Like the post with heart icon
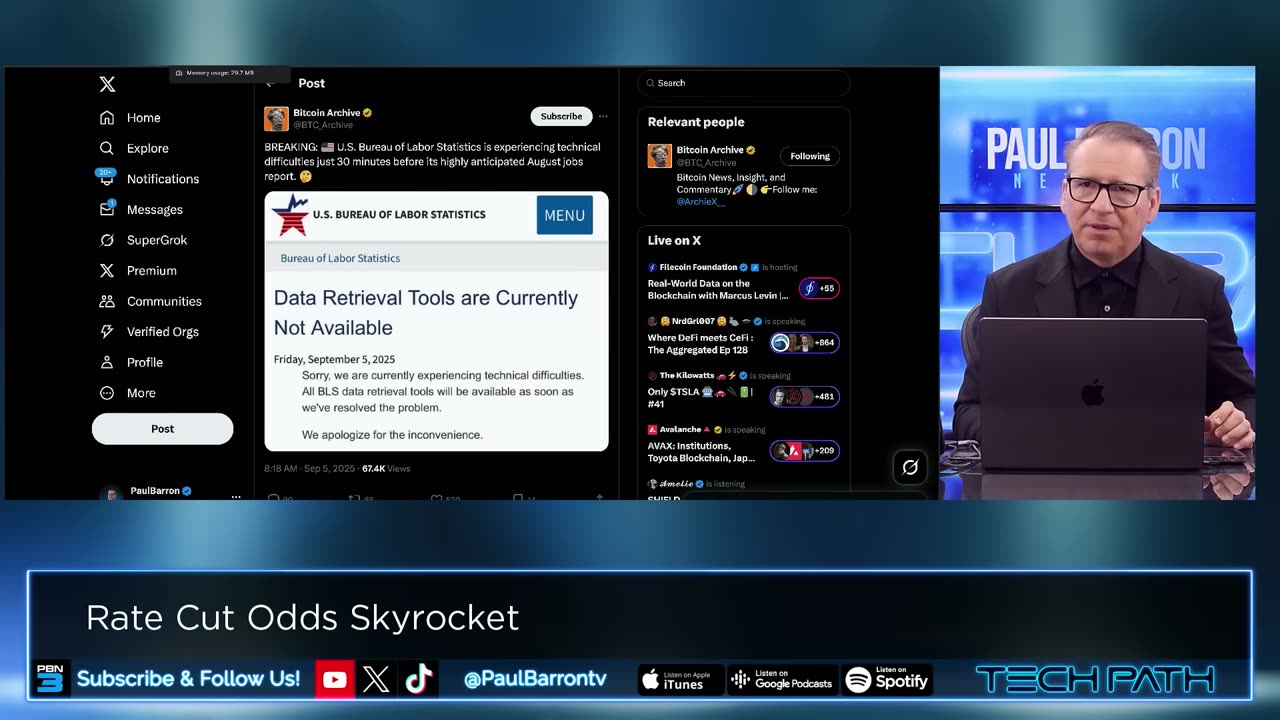The width and height of the screenshot is (1280, 720). coord(436,497)
